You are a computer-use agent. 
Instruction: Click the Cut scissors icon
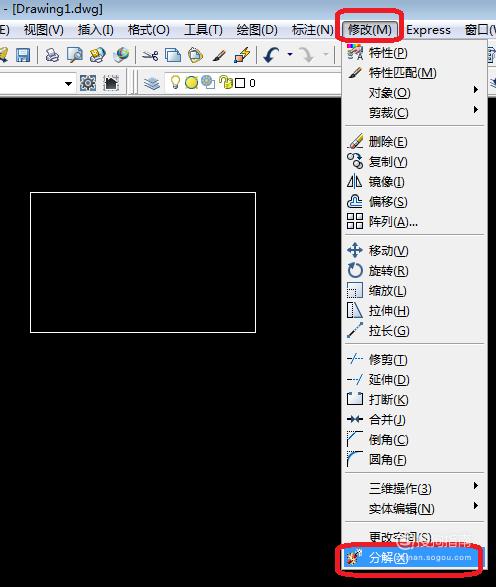[x=150, y=55]
